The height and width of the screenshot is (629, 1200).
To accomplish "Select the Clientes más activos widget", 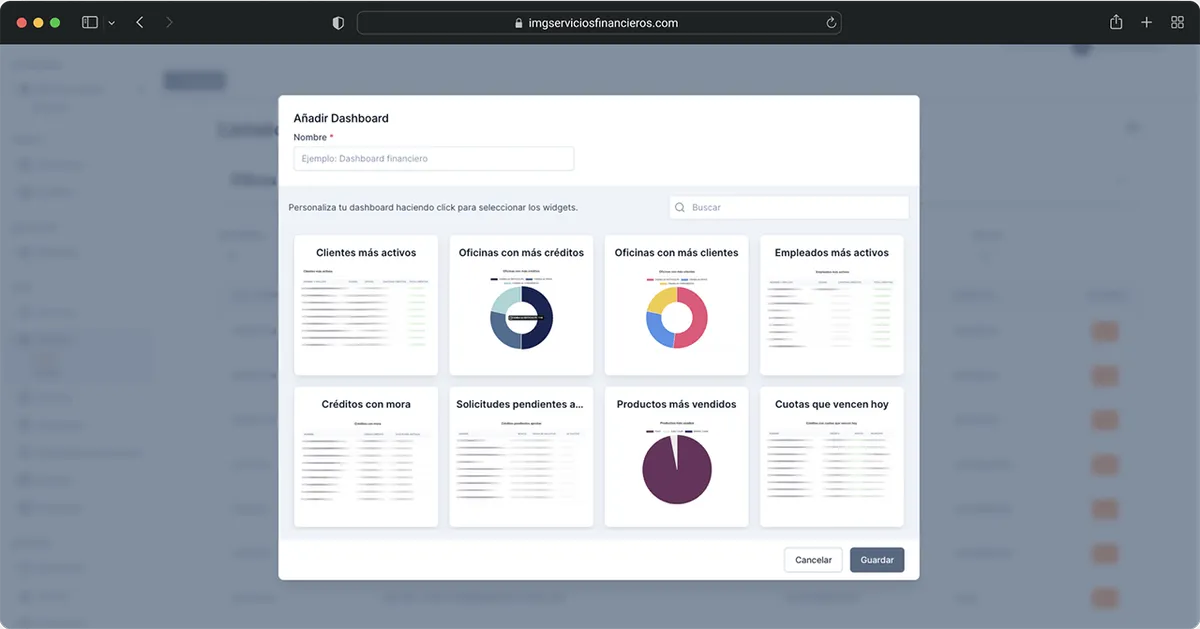I will tap(366, 305).
